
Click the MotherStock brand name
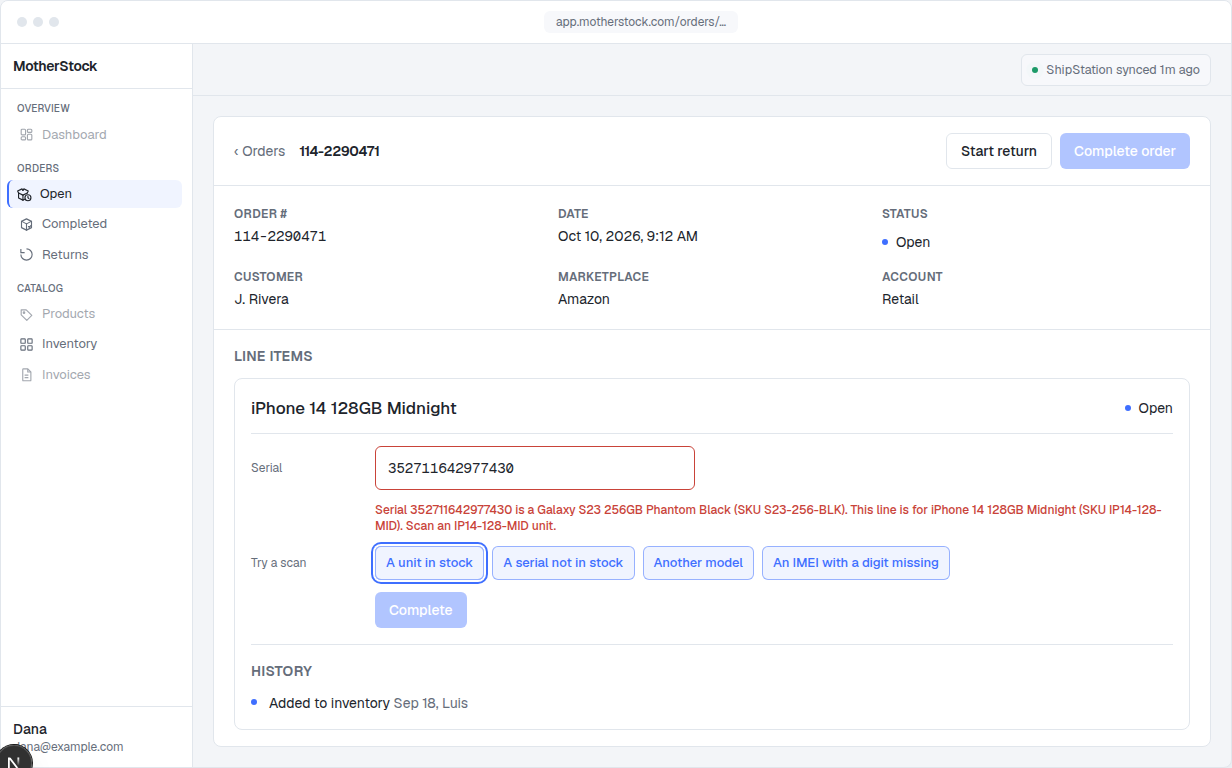[x=55, y=66]
